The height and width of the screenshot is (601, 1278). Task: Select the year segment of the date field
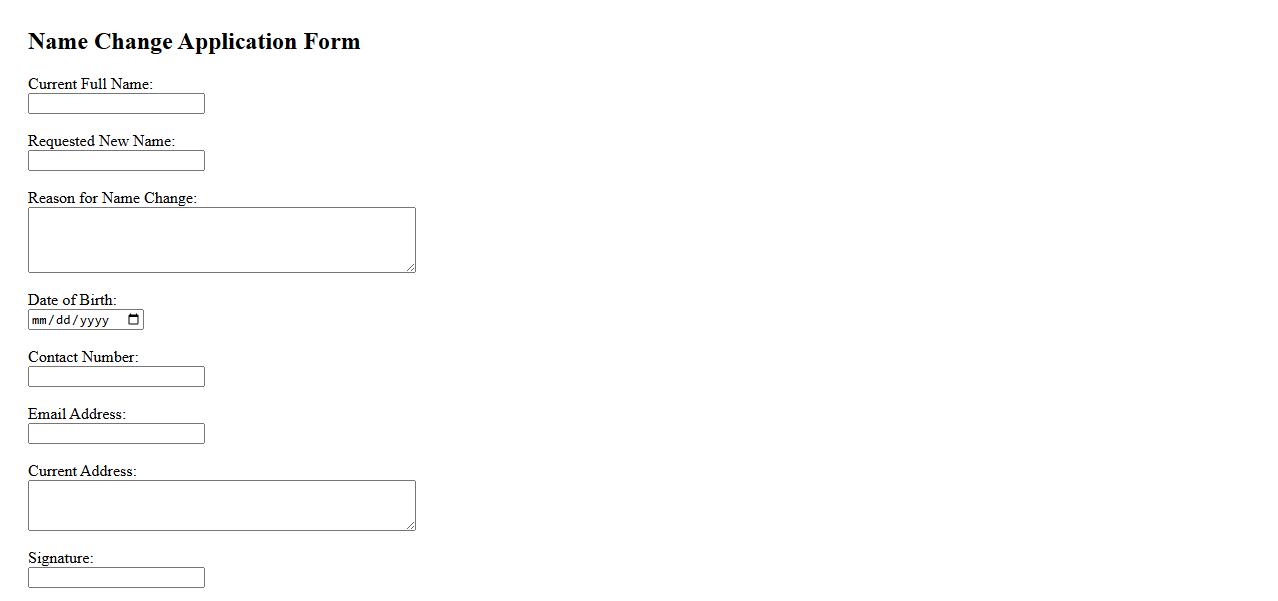click(94, 320)
